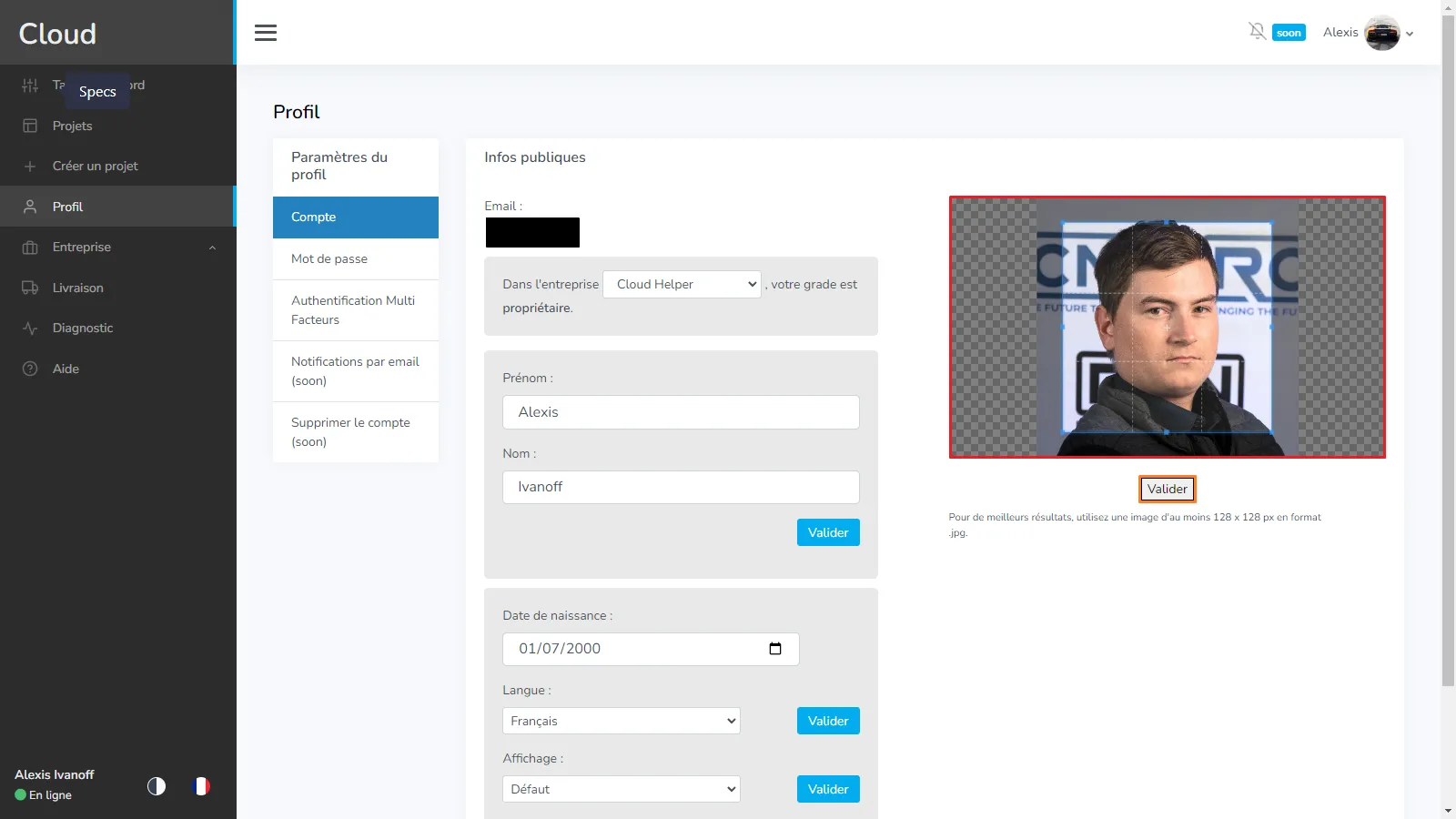This screenshot has width=1456, height=819.
Task: Click the muted notifications bell icon
Action: click(1257, 30)
